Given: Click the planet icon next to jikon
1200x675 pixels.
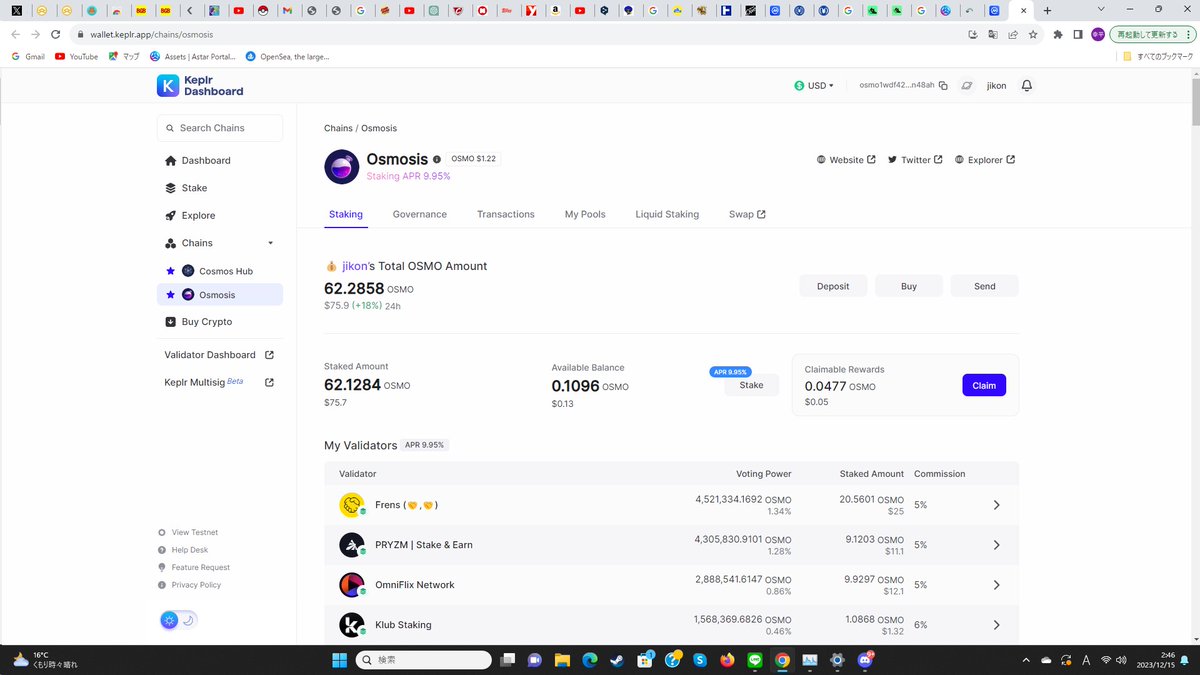Looking at the screenshot, I should [967, 86].
